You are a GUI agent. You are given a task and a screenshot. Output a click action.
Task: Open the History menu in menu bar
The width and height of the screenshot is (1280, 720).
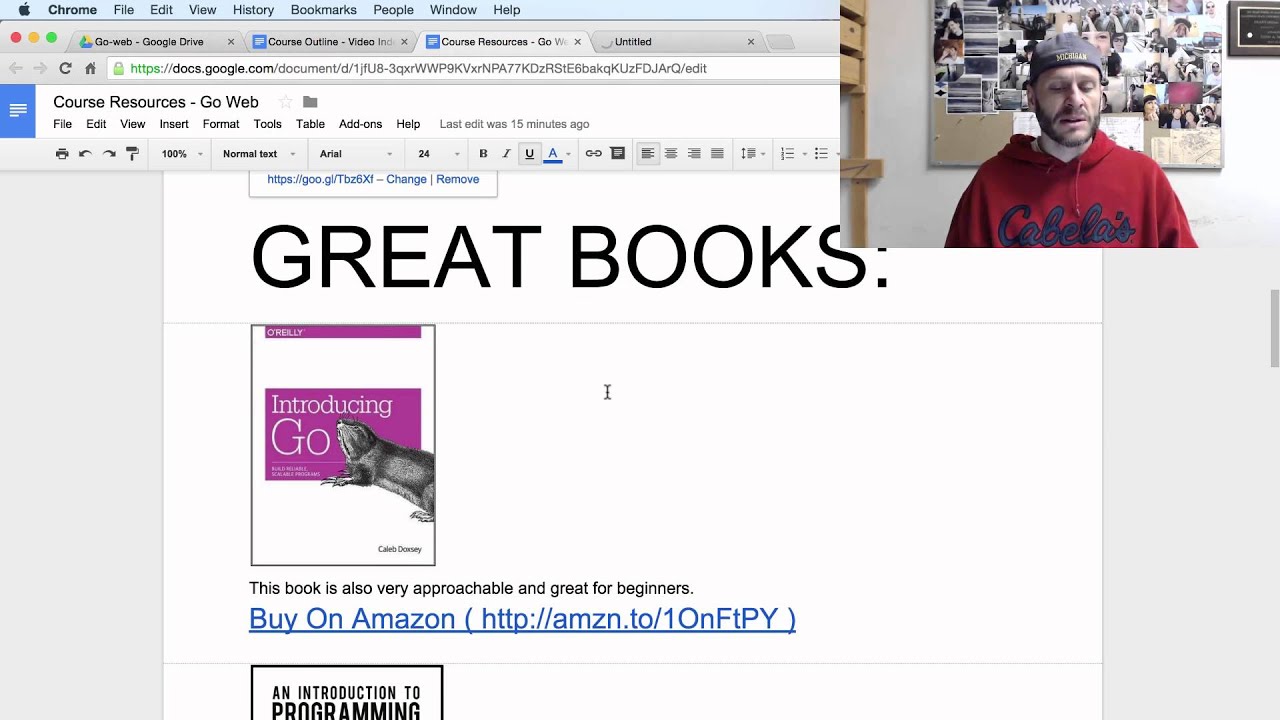[x=253, y=10]
